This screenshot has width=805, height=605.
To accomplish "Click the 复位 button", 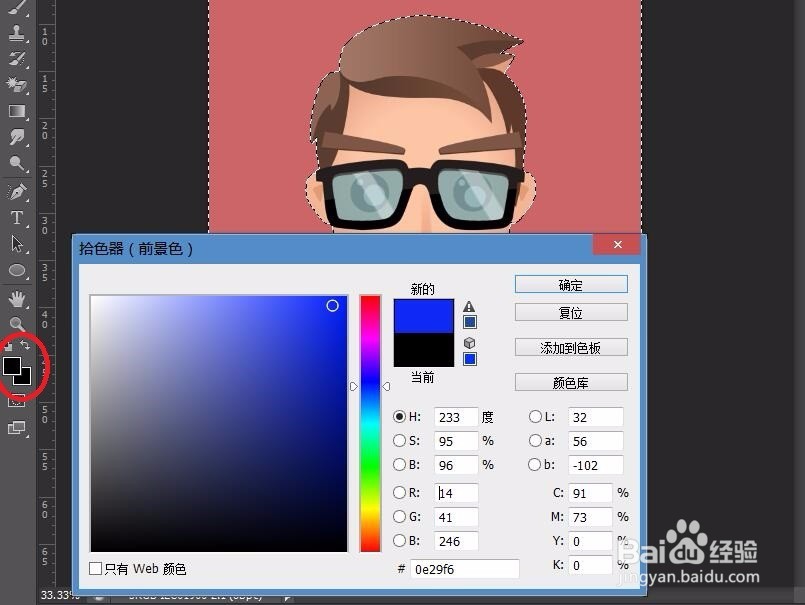I will 571,312.
